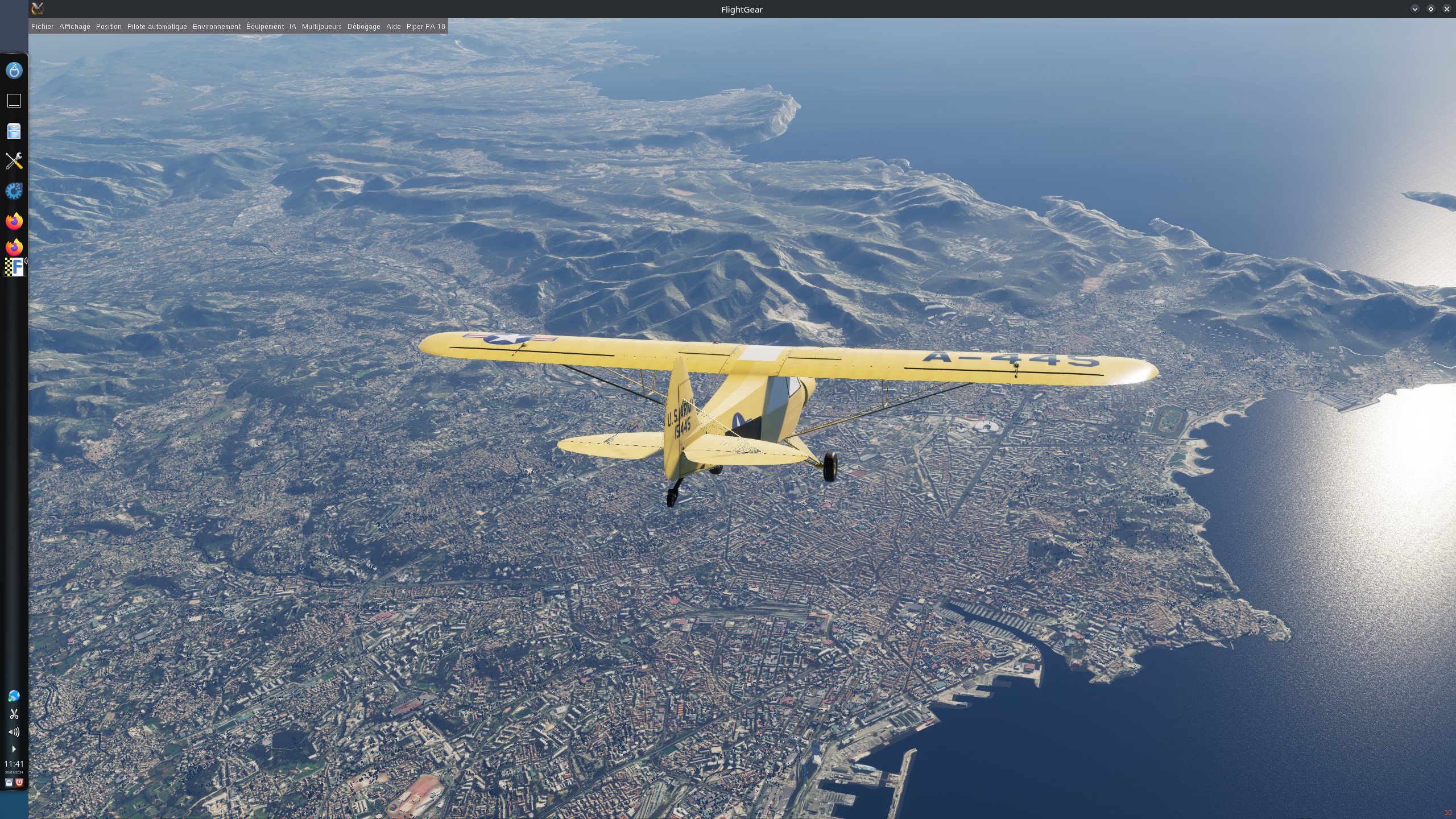Open the Fichier menu

point(42,27)
